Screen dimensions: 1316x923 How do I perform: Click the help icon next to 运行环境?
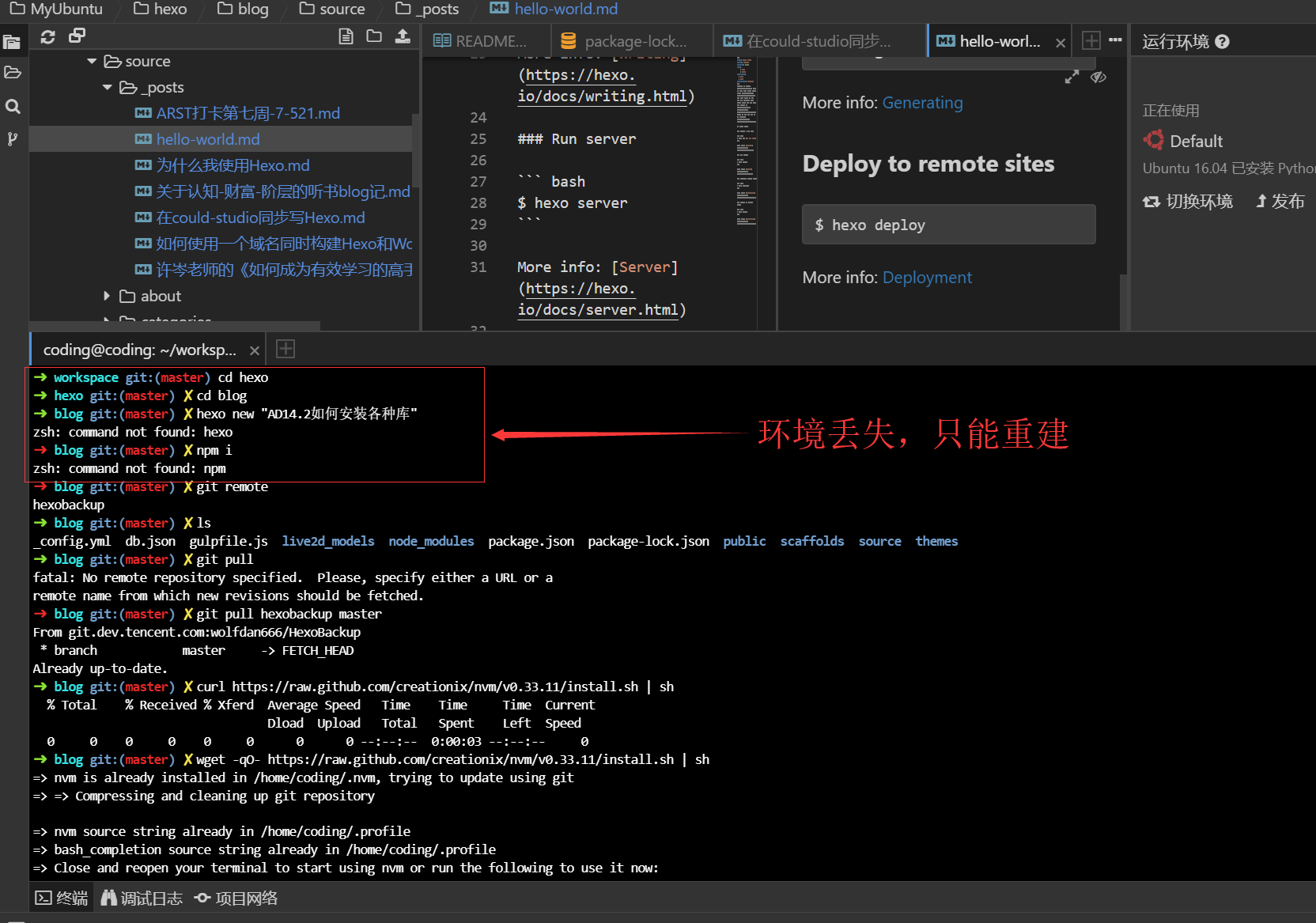[x=1222, y=42]
